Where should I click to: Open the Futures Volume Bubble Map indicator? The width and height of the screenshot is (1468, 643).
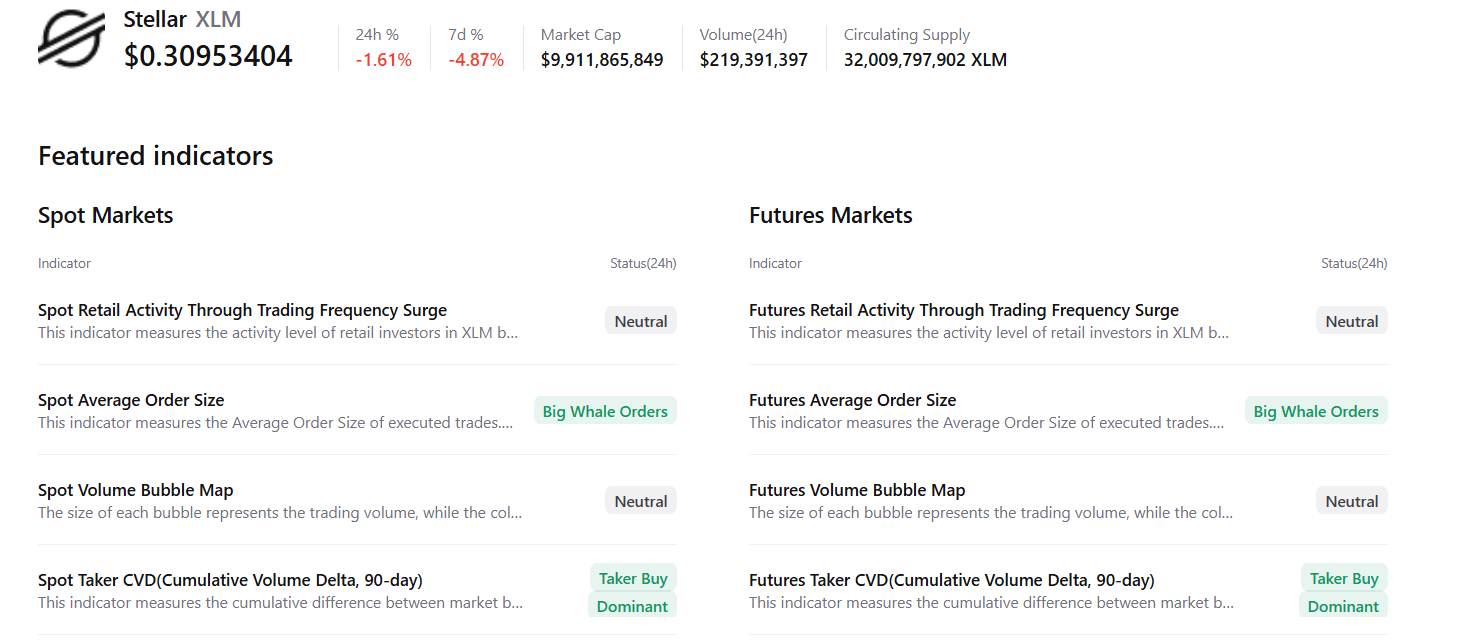click(x=857, y=490)
